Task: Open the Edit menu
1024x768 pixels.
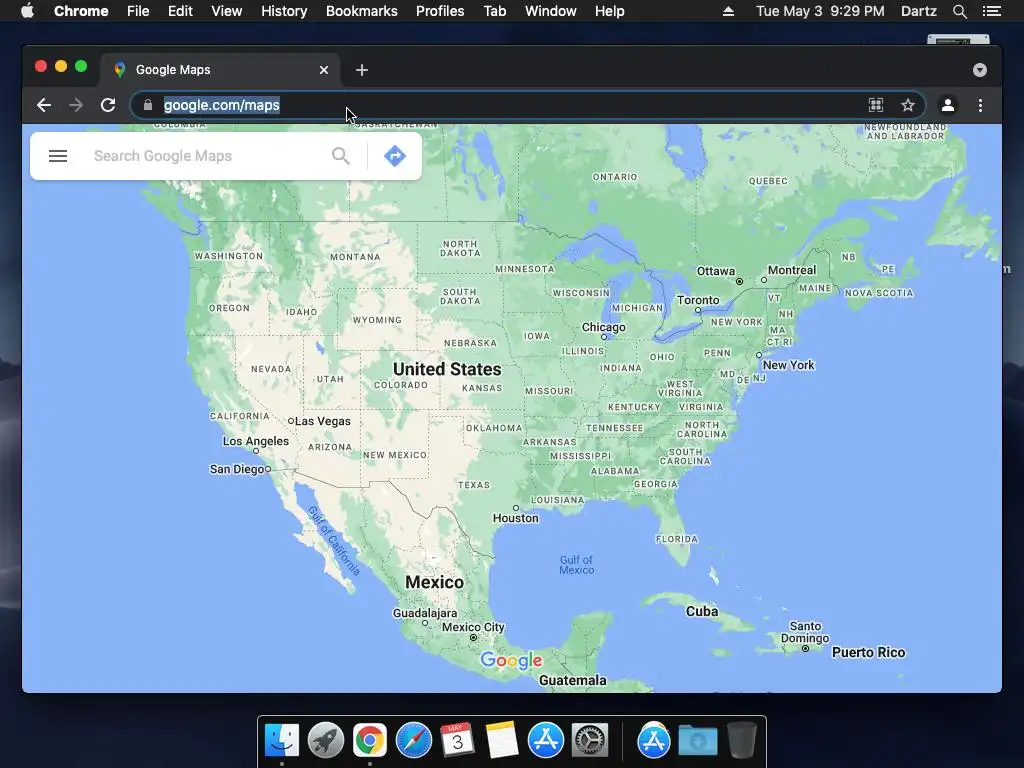Action: click(180, 11)
